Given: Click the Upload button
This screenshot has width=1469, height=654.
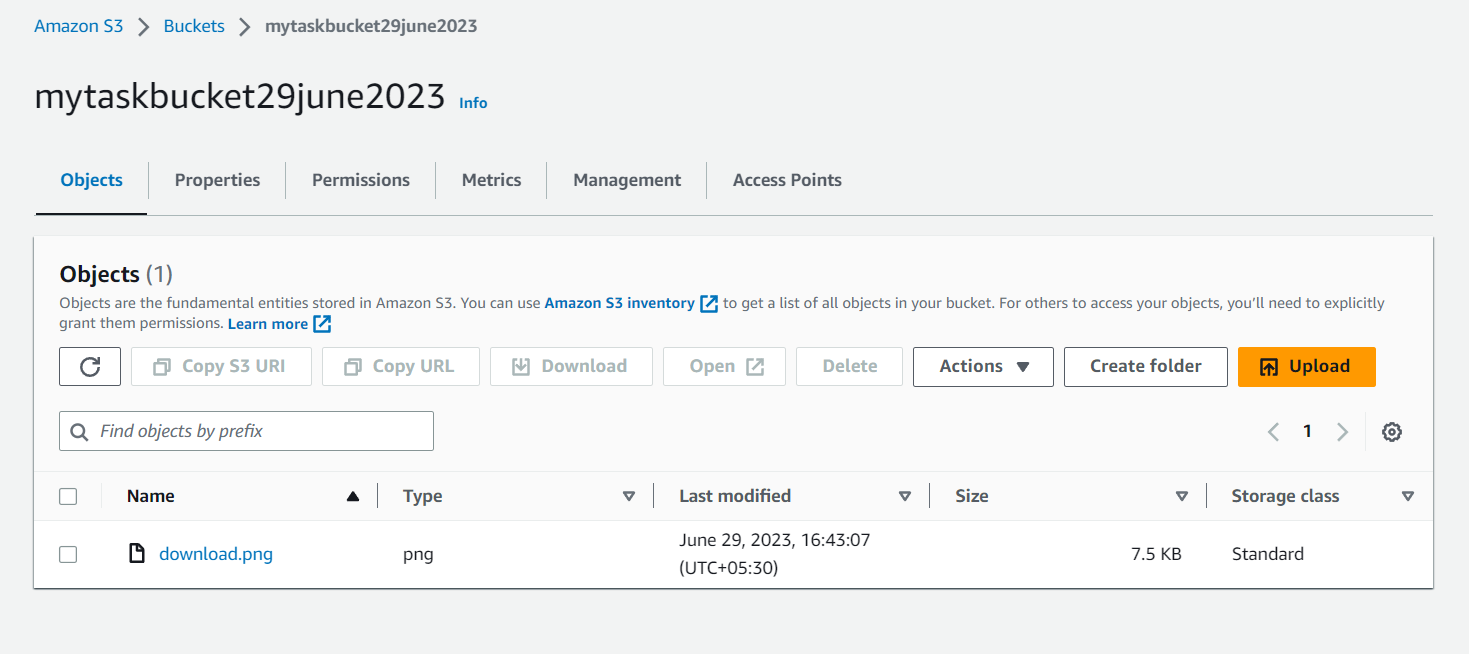Looking at the screenshot, I should [1306, 366].
